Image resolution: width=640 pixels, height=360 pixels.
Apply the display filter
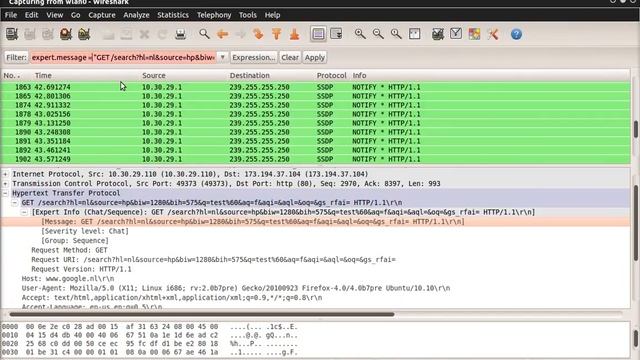click(315, 58)
